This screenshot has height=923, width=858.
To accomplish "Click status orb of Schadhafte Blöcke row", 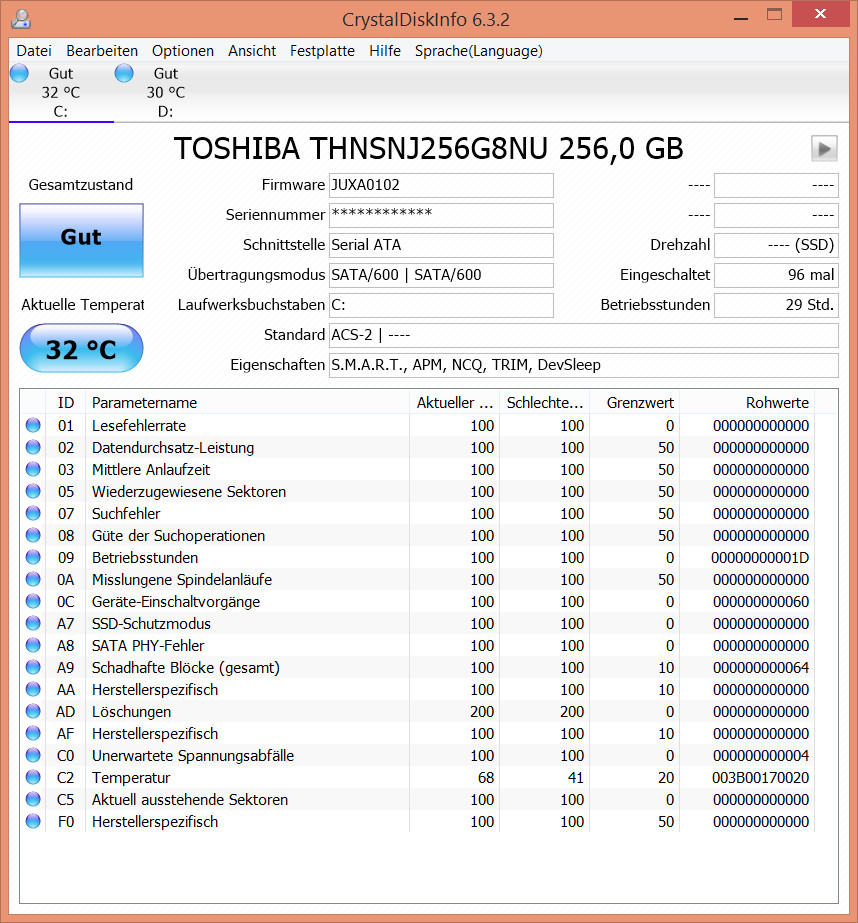I will [33, 667].
